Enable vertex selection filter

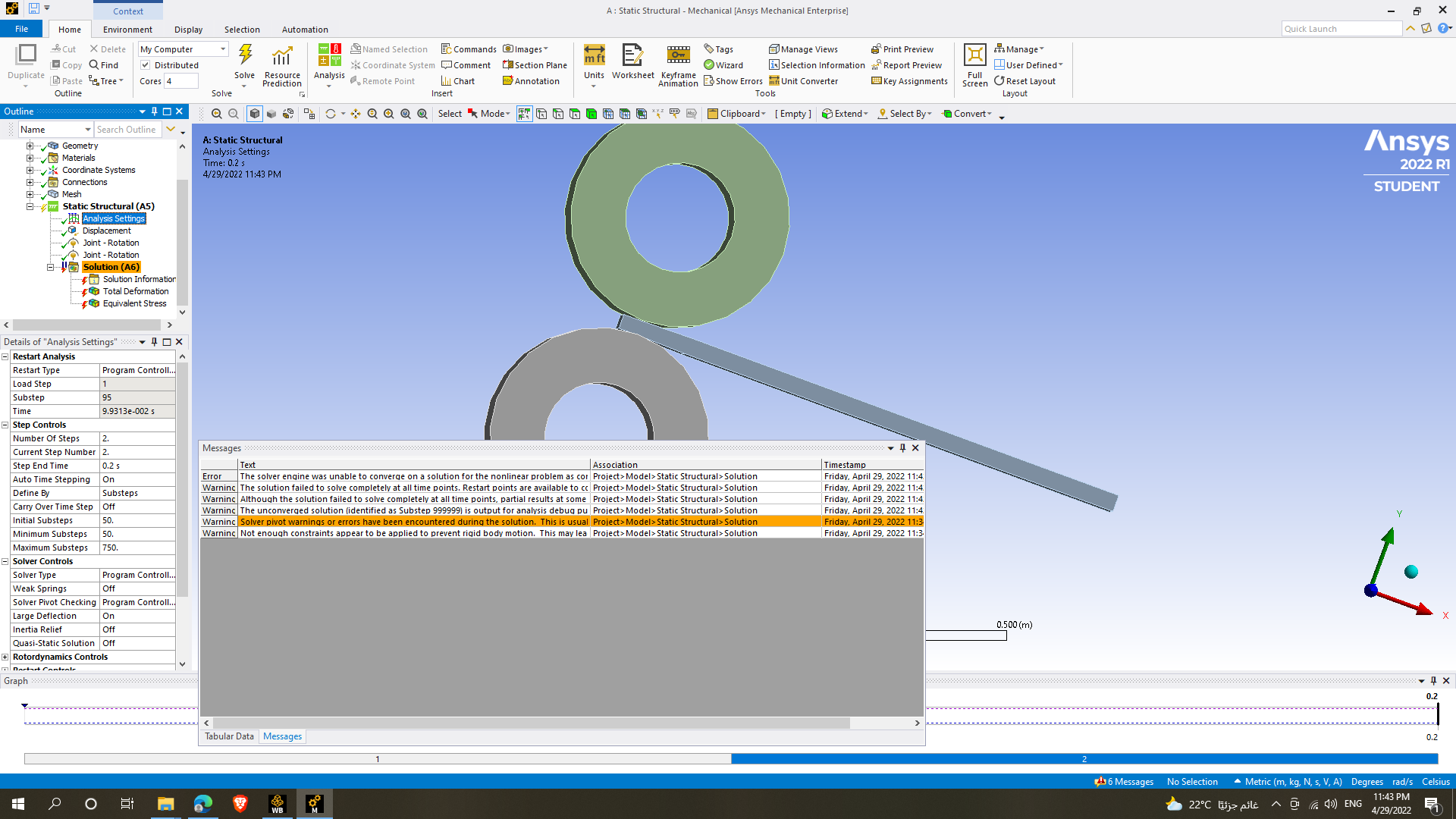tap(541, 114)
